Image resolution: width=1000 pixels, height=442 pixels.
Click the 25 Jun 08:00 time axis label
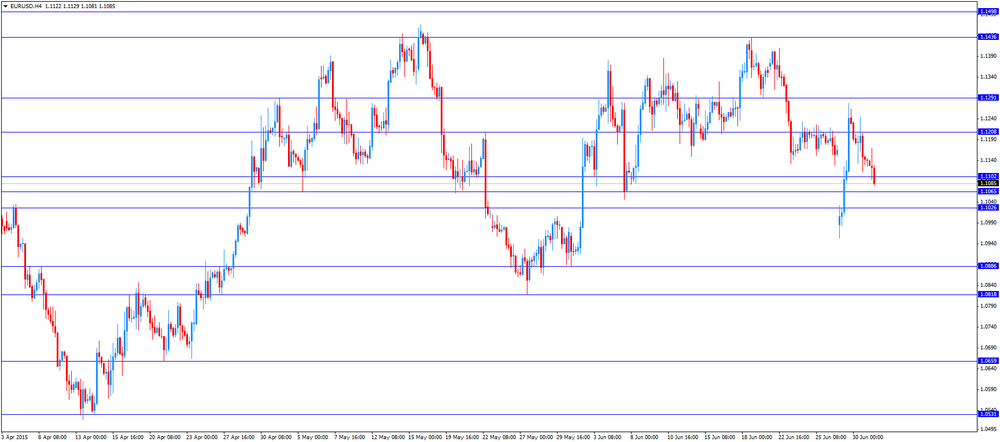[832, 438]
